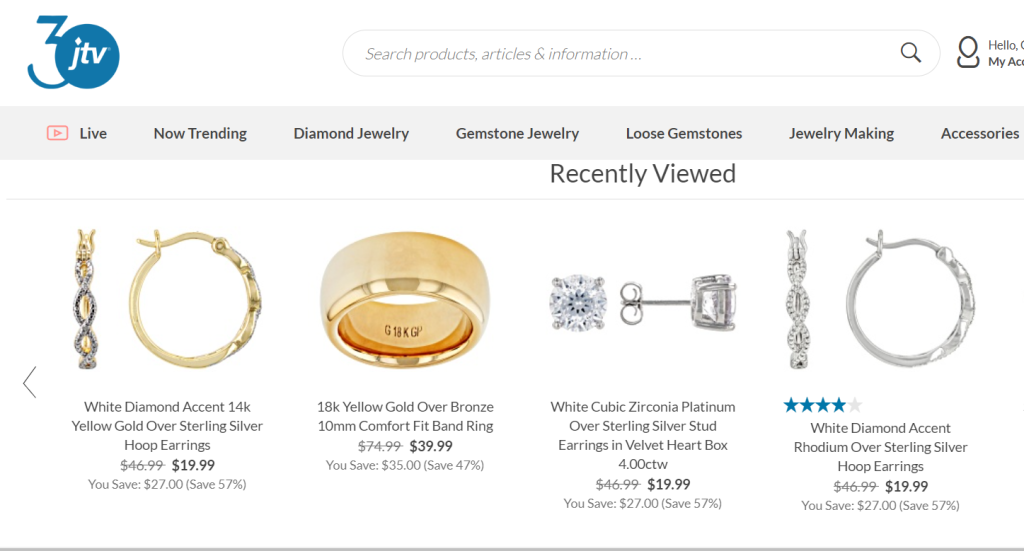Click the search products input field

click(x=620, y=54)
